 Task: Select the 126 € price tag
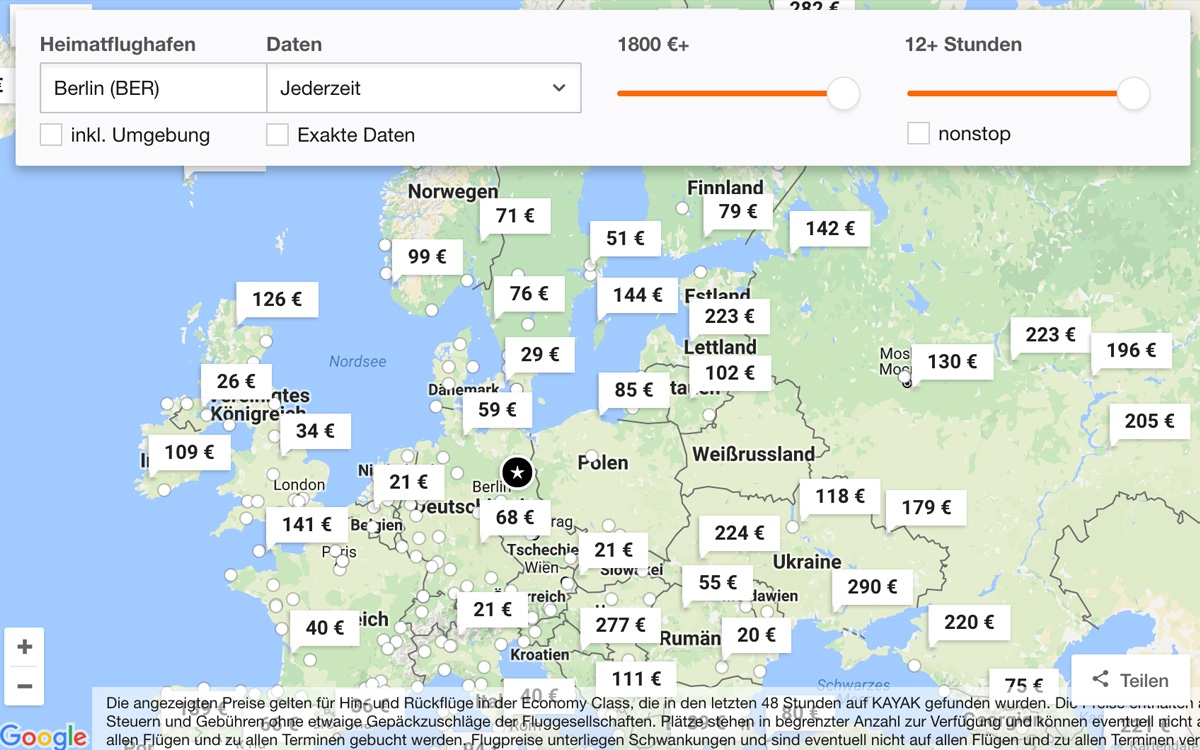(277, 299)
